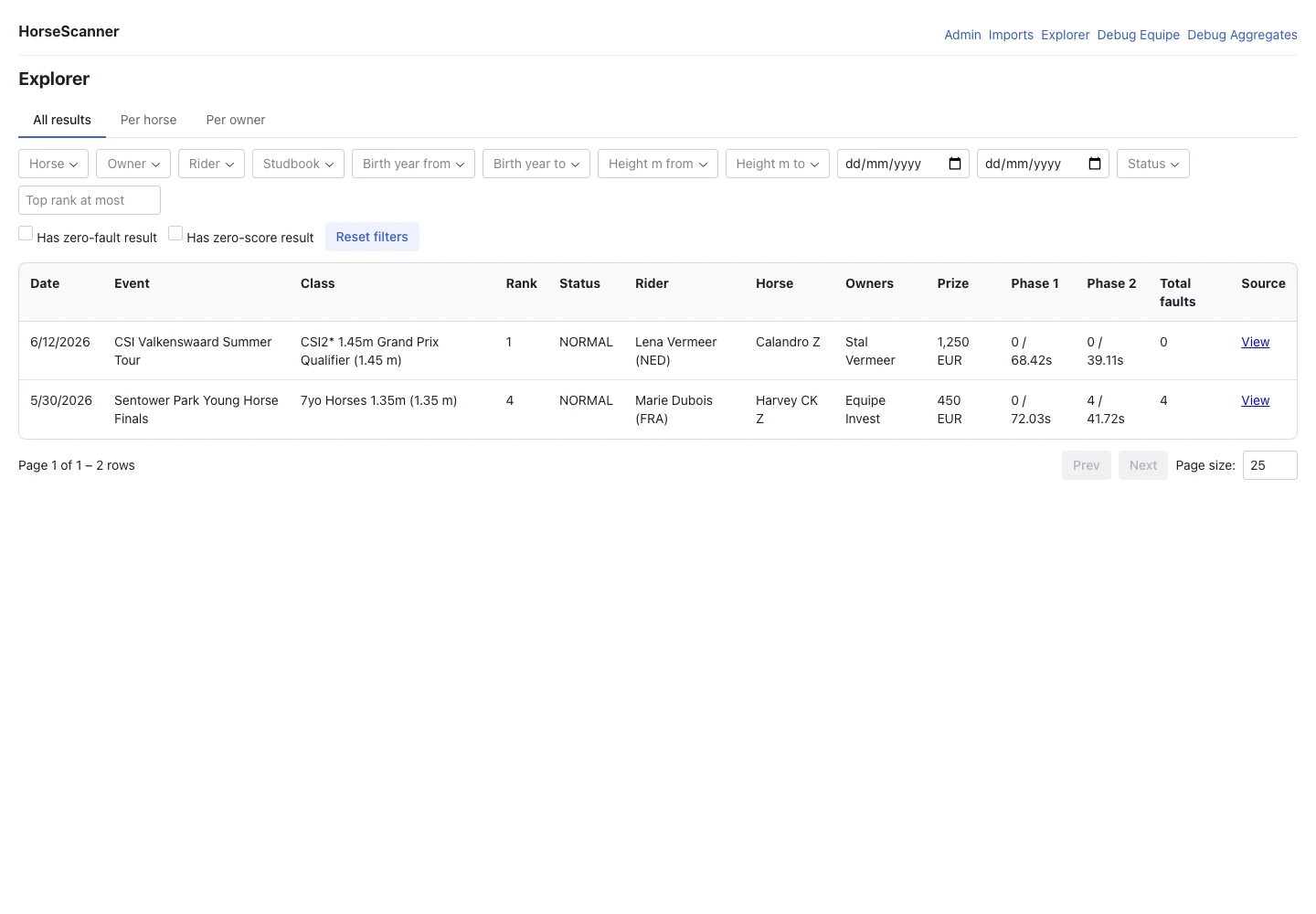Click the Prev pagination button
Screen dimensions: 1316x914
click(1087, 465)
